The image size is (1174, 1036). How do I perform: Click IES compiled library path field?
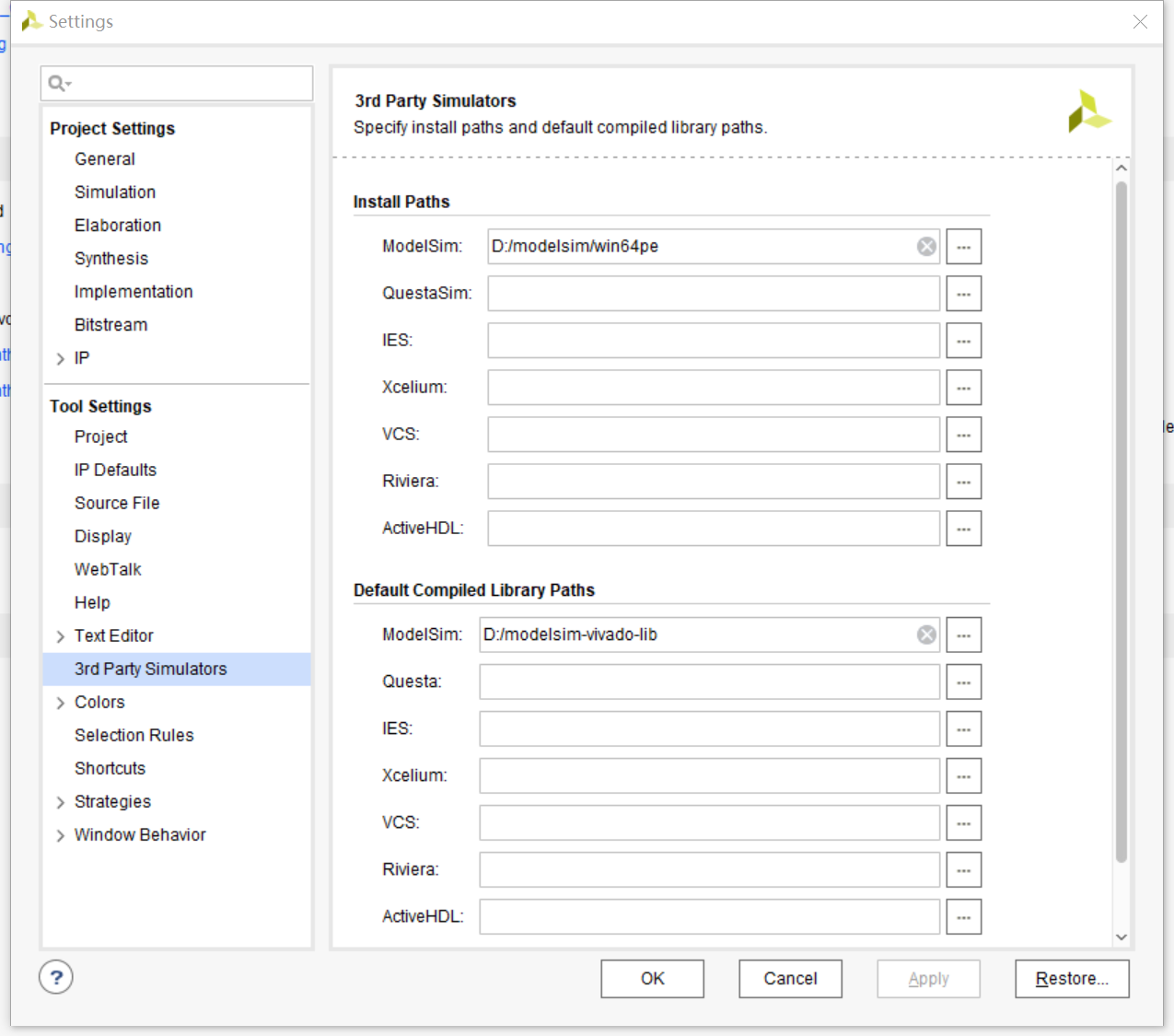[x=710, y=729]
